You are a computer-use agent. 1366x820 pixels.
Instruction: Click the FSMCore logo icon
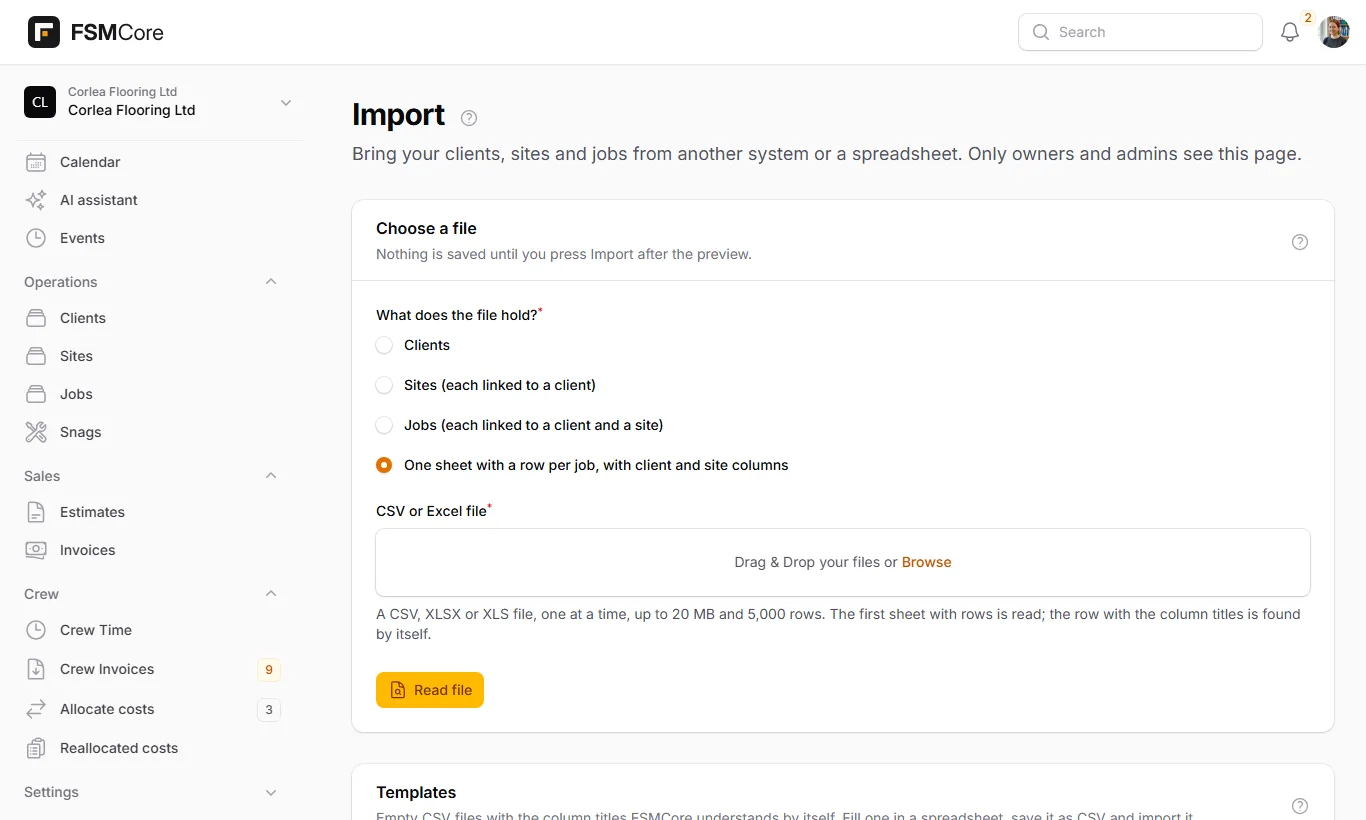(44, 32)
